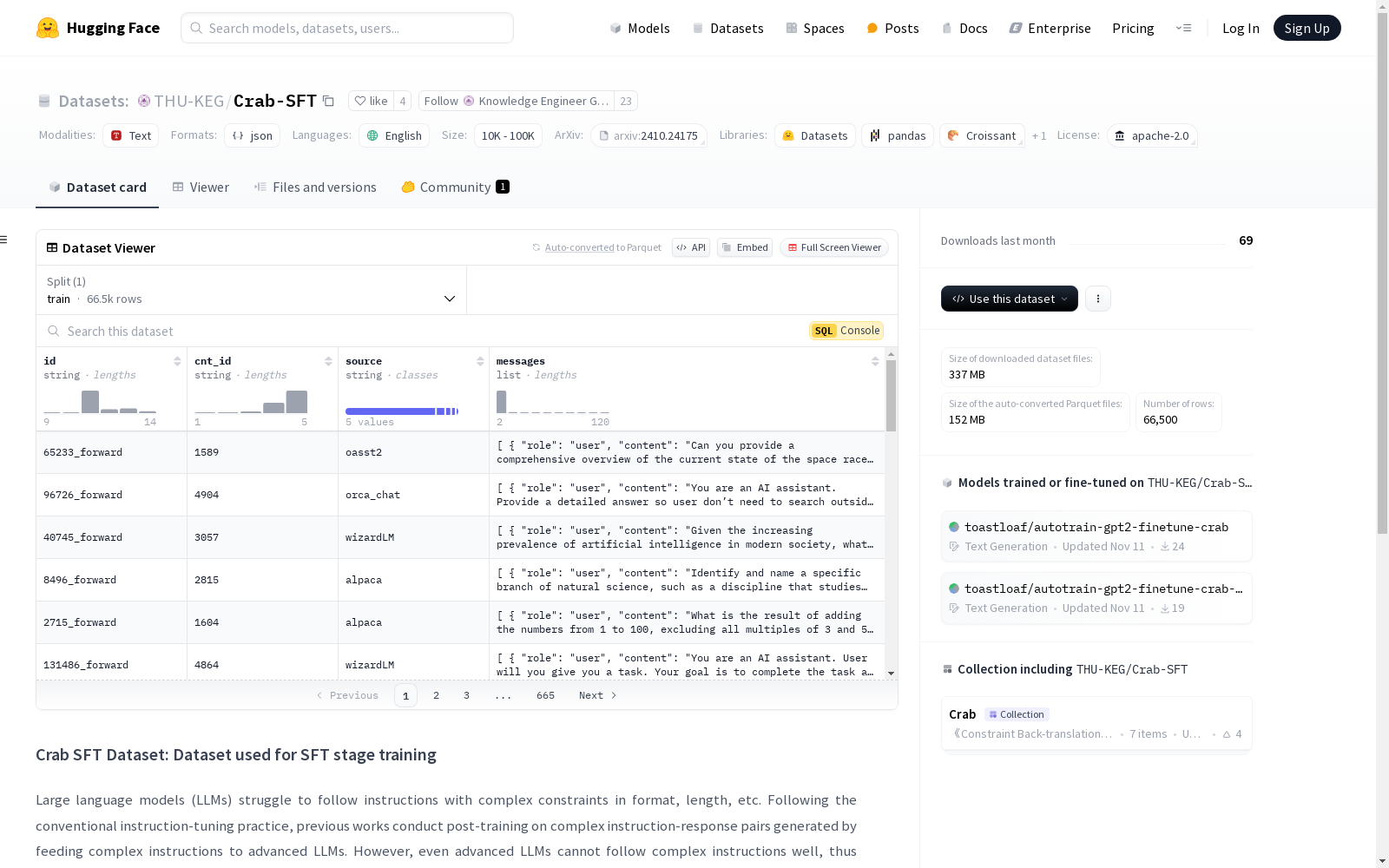Go to page 3 of the dataset
Image resolution: width=1389 pixels, height=868 pixels.
coord(466,695)
